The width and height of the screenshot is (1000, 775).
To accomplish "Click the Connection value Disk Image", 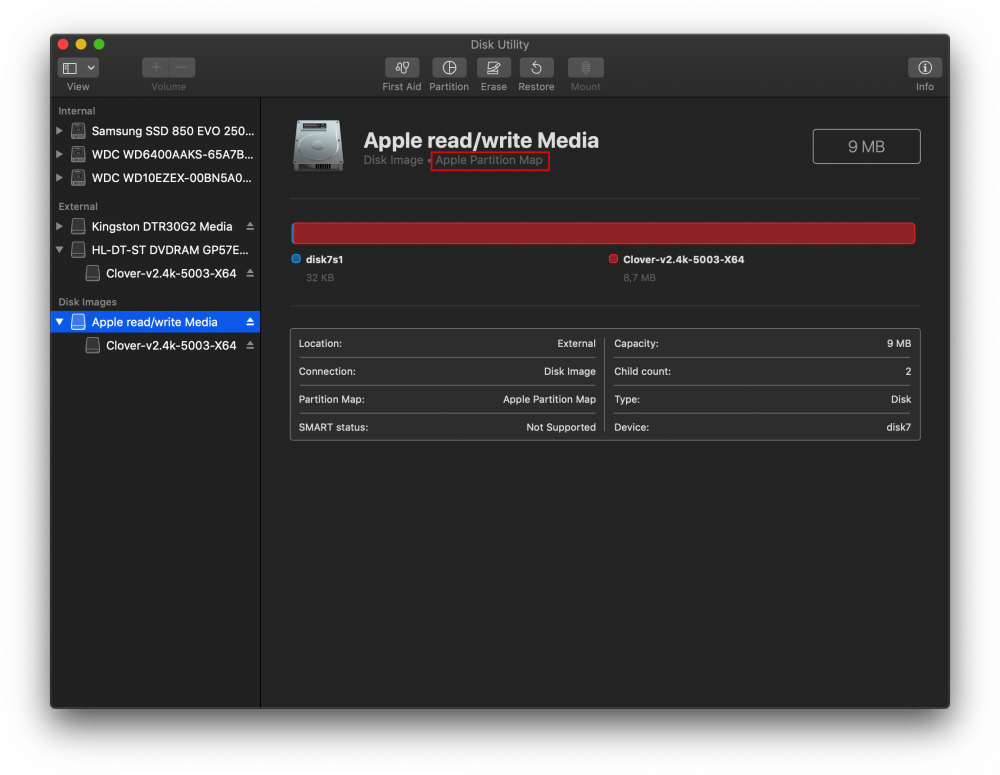I will coord(570,371).
